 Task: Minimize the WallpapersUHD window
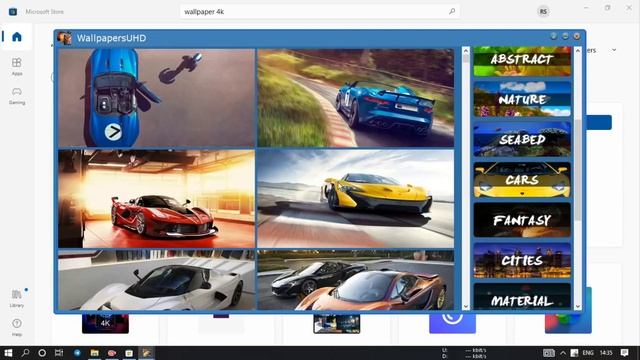point(565,36)
